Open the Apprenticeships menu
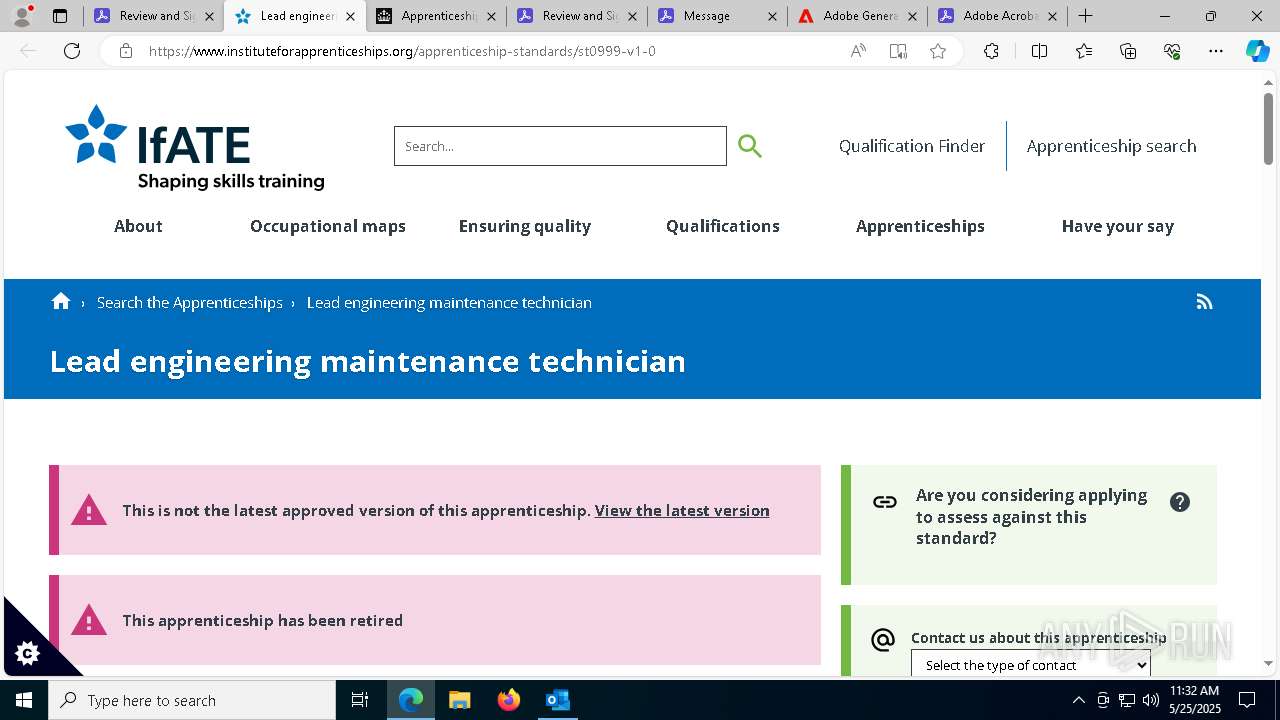 point(920,226)
